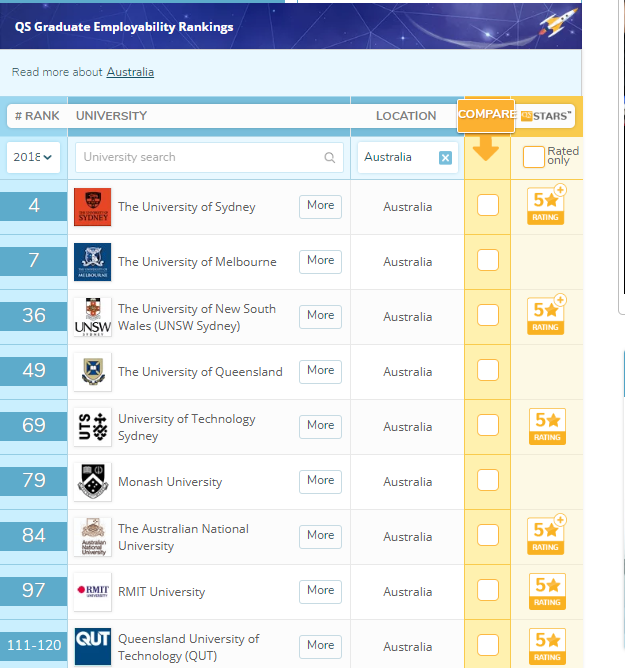
Task: Tick compare checkbox for Australian National University
Action: 488,535
